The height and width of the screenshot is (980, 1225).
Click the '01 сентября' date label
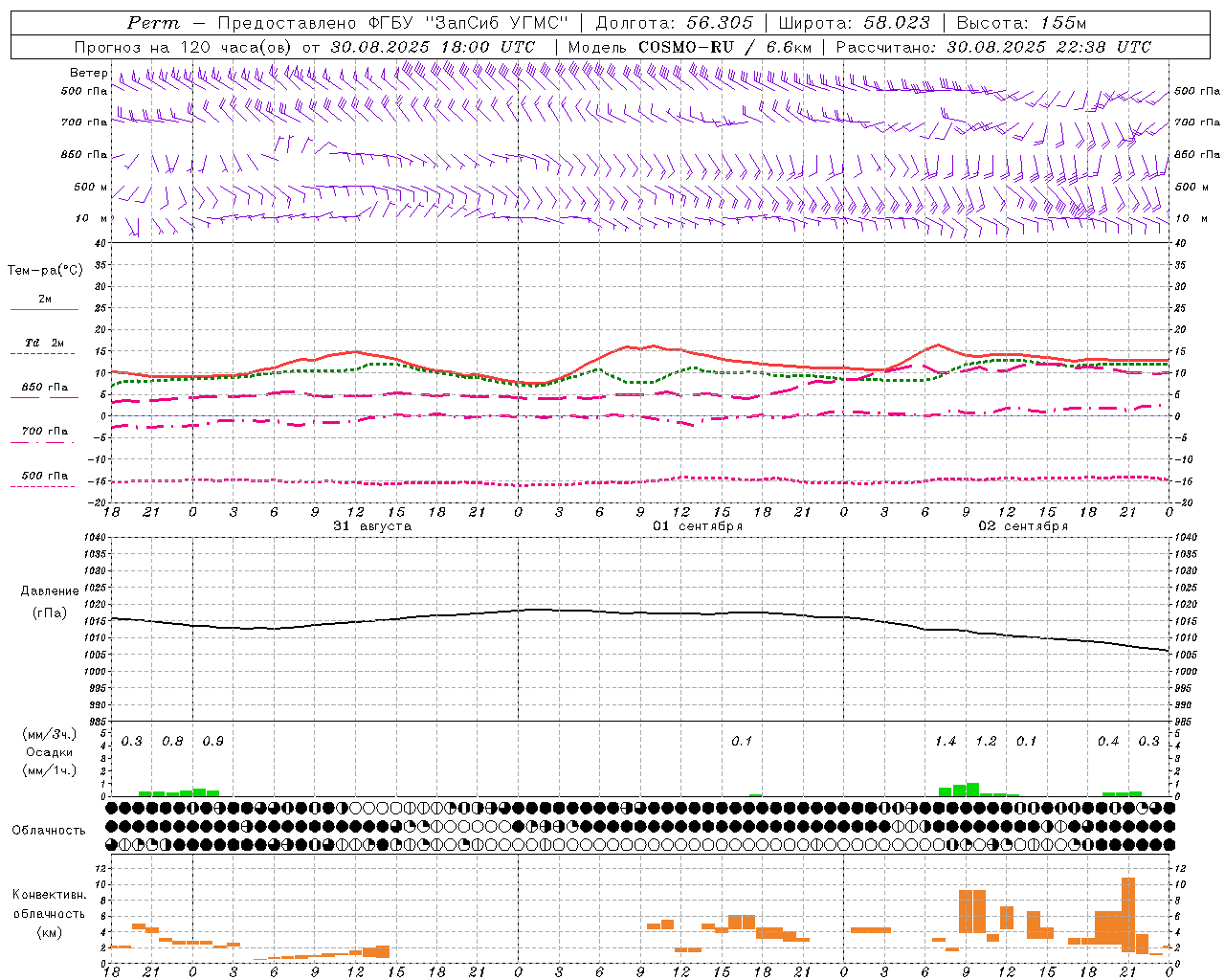(x=698, y=526)
